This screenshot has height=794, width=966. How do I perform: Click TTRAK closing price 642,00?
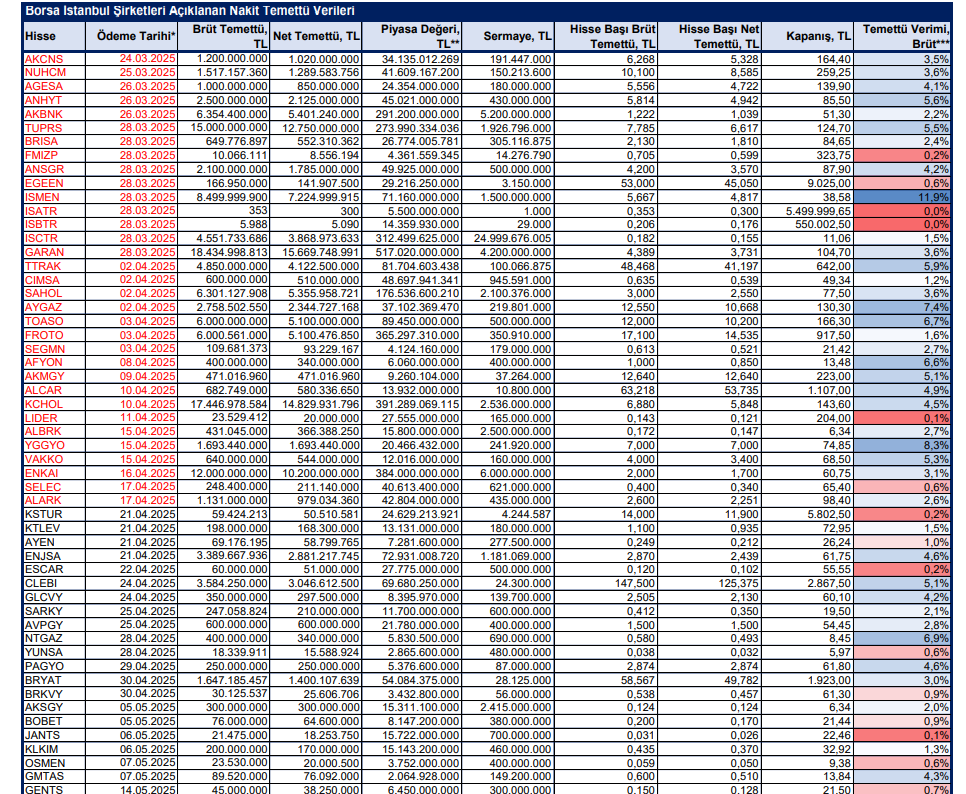pos(834,266)
